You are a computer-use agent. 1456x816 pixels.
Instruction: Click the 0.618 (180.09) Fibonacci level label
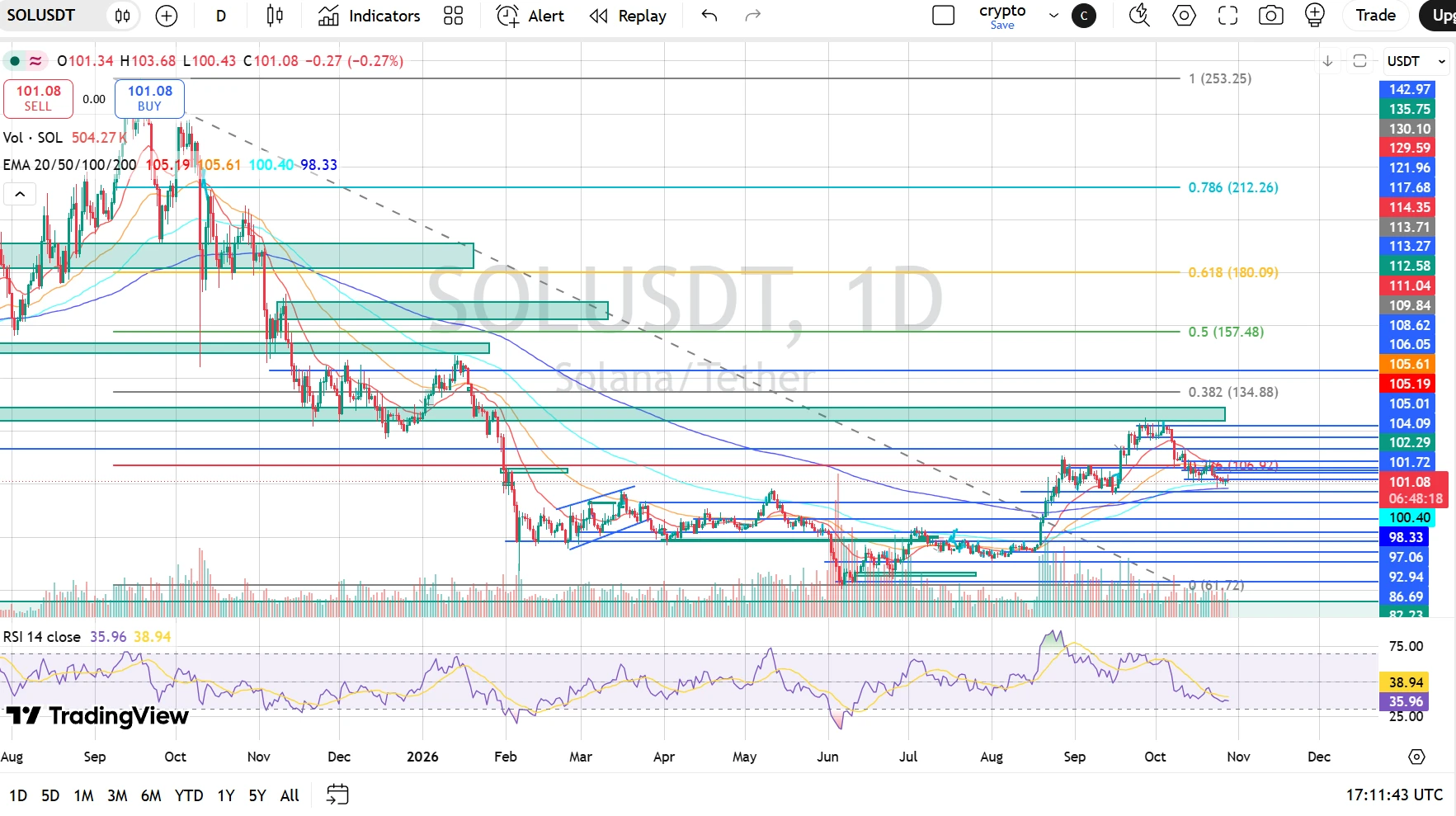click(1233, 272)
